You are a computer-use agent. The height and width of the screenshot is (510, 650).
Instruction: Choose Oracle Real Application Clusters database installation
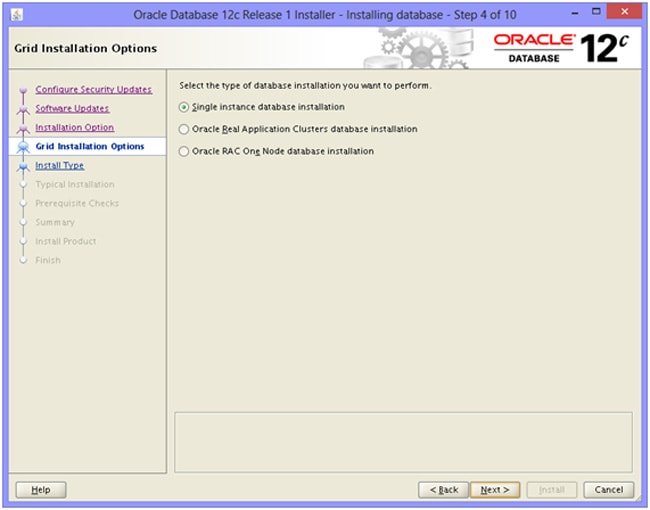point(184,129)
